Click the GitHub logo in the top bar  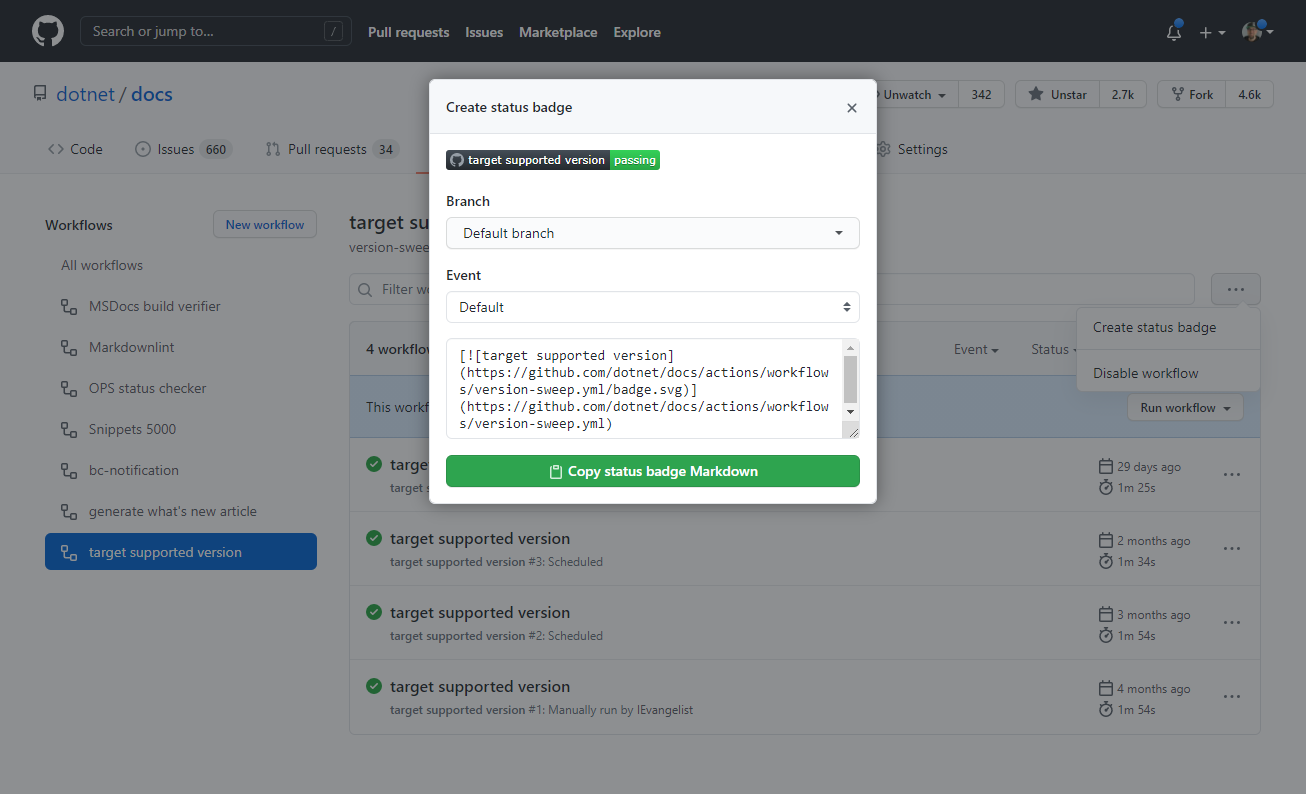tap(47, 31)
